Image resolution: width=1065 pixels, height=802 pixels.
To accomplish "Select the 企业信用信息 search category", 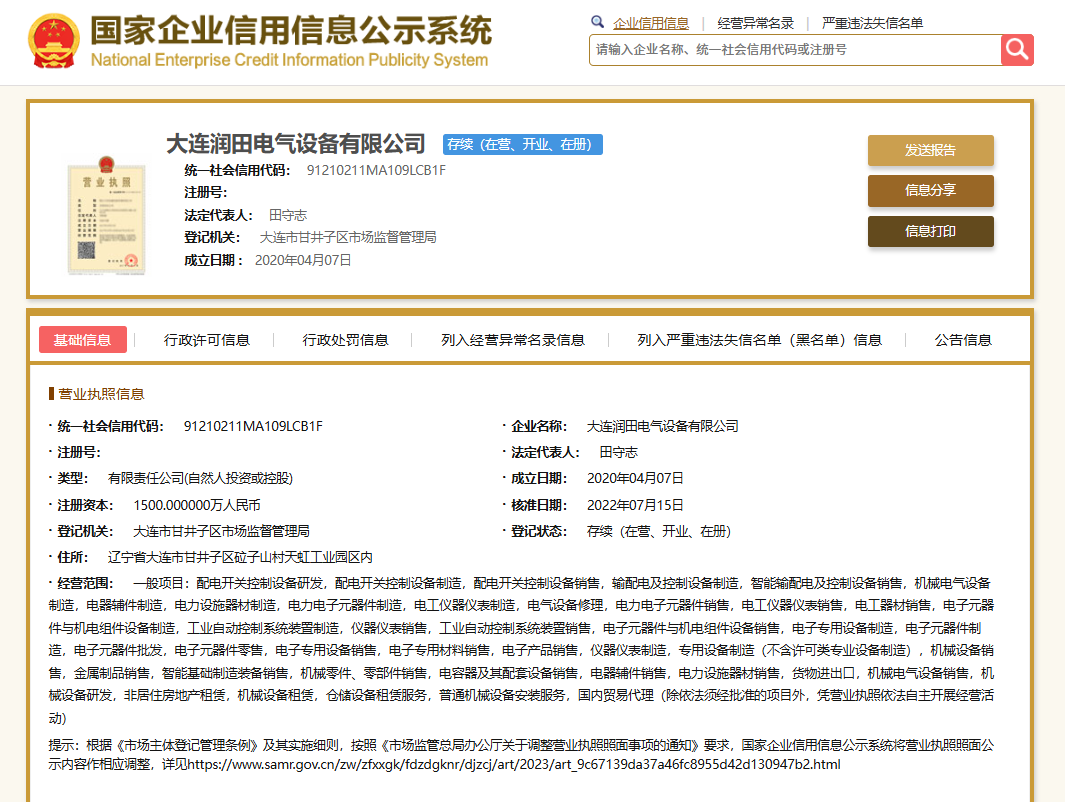I will tap(651, 23).
